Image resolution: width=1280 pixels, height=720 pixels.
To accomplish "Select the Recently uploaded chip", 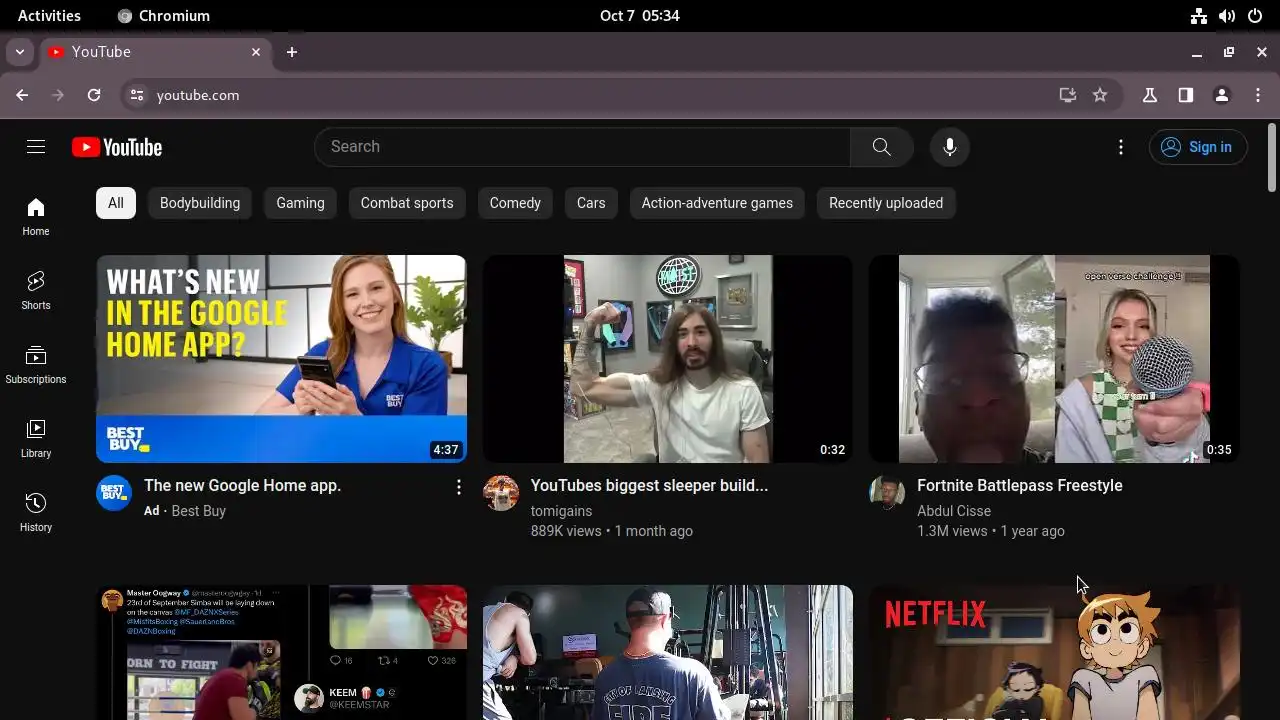I will 886,203.
